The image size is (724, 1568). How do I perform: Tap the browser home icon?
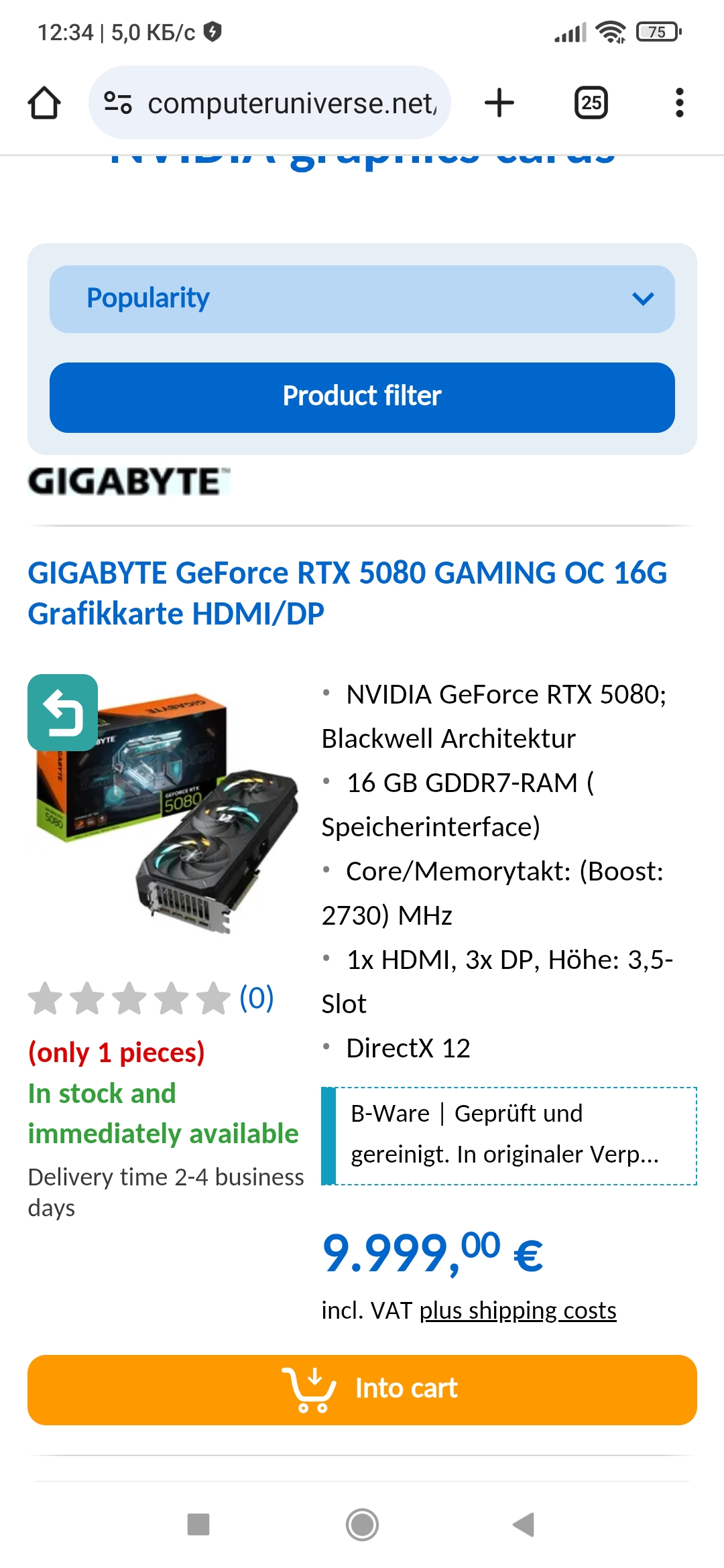(44, 103)
